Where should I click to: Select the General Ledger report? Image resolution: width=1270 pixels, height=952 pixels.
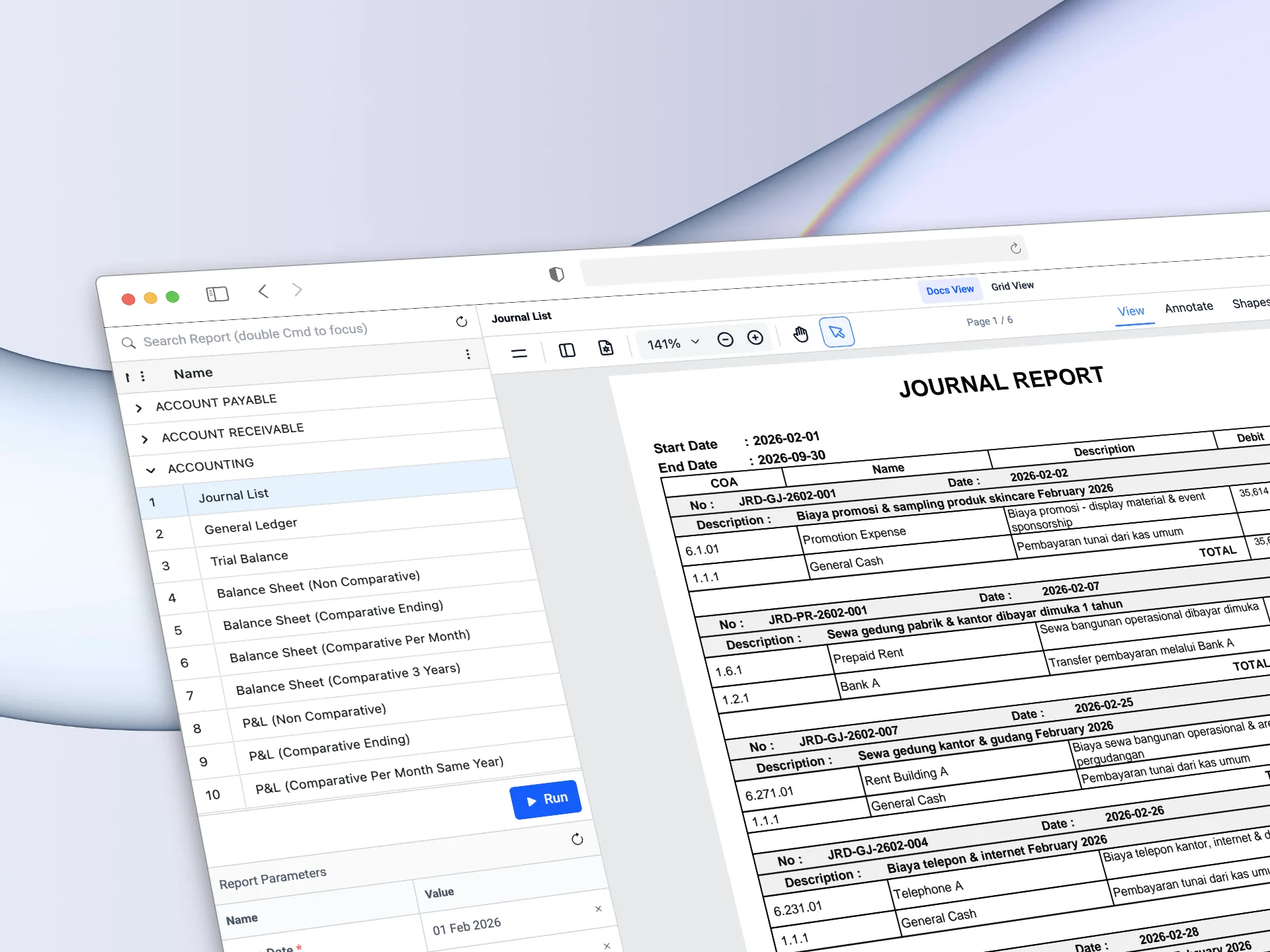(251, 526)
